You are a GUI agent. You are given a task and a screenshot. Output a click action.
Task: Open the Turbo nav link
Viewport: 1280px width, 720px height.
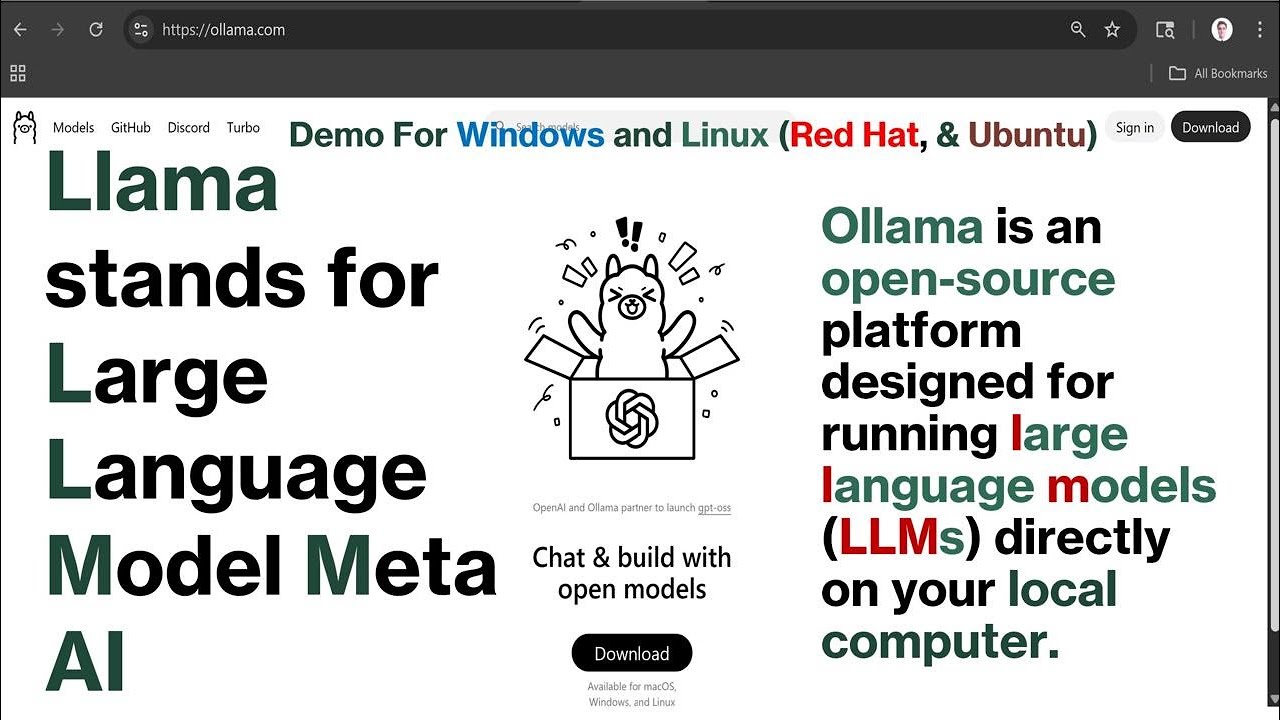pyautogui.click(x=243, y=127)
